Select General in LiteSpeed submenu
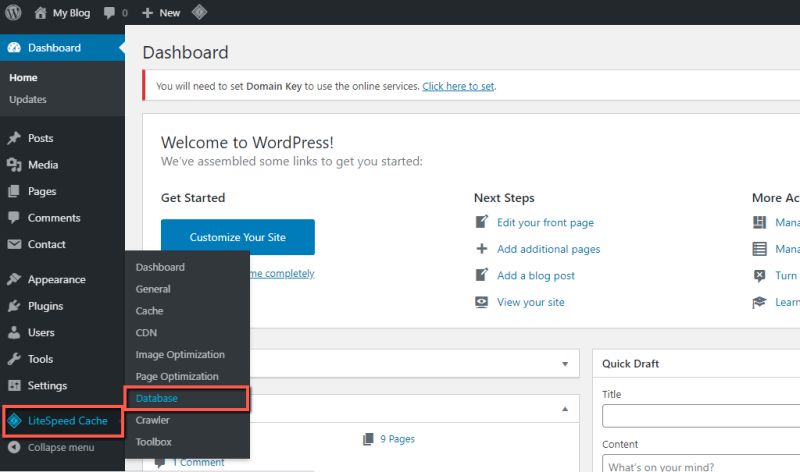 click(153, 289)
